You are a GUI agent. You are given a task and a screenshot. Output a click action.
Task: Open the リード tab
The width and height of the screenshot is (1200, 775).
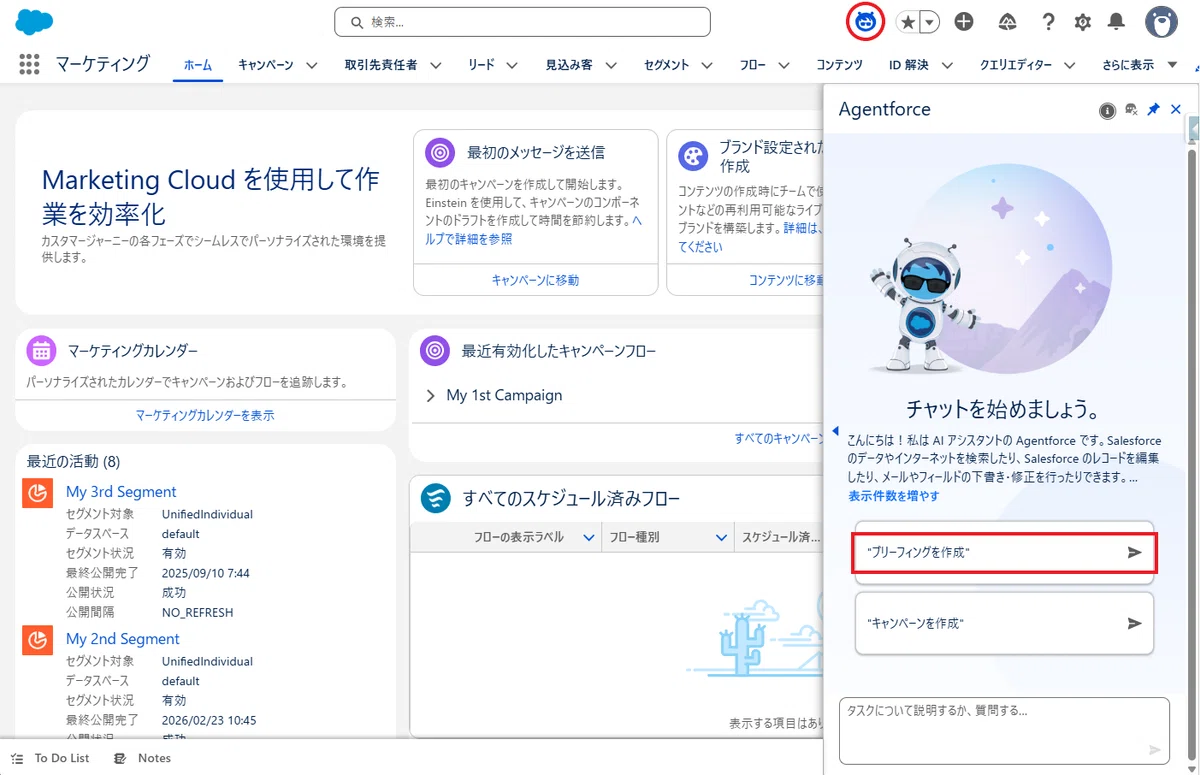click(x=481, y=65)
